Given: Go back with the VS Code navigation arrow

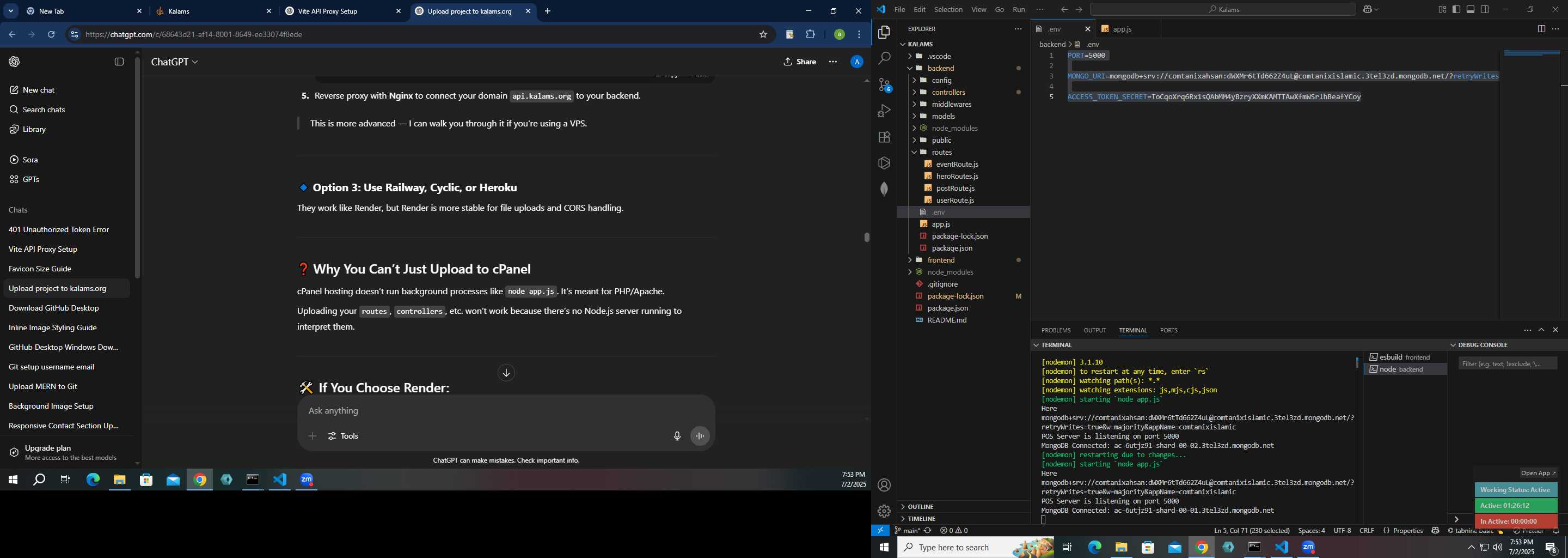Looking at the screenshot, I should click(x=1064, y=9).
